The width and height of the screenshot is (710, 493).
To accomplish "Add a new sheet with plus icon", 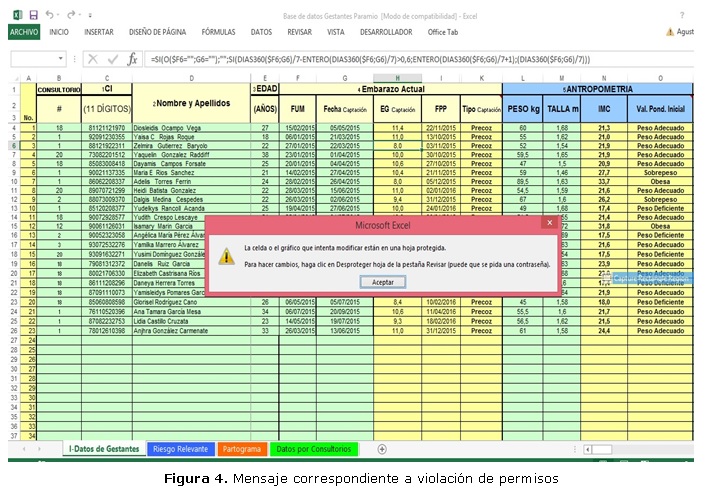I will pos(380,449).
